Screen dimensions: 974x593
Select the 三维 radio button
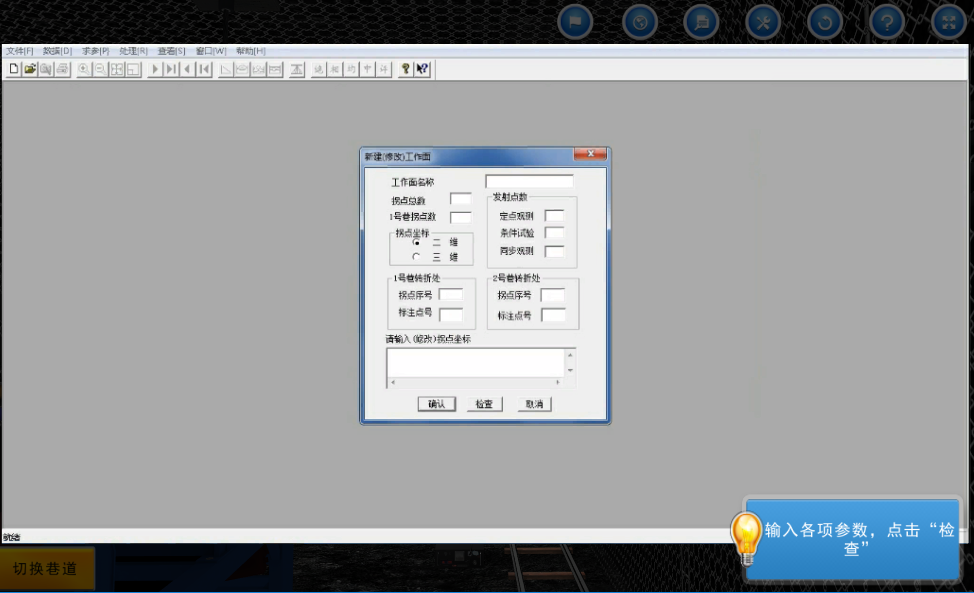tap(416, 257)
